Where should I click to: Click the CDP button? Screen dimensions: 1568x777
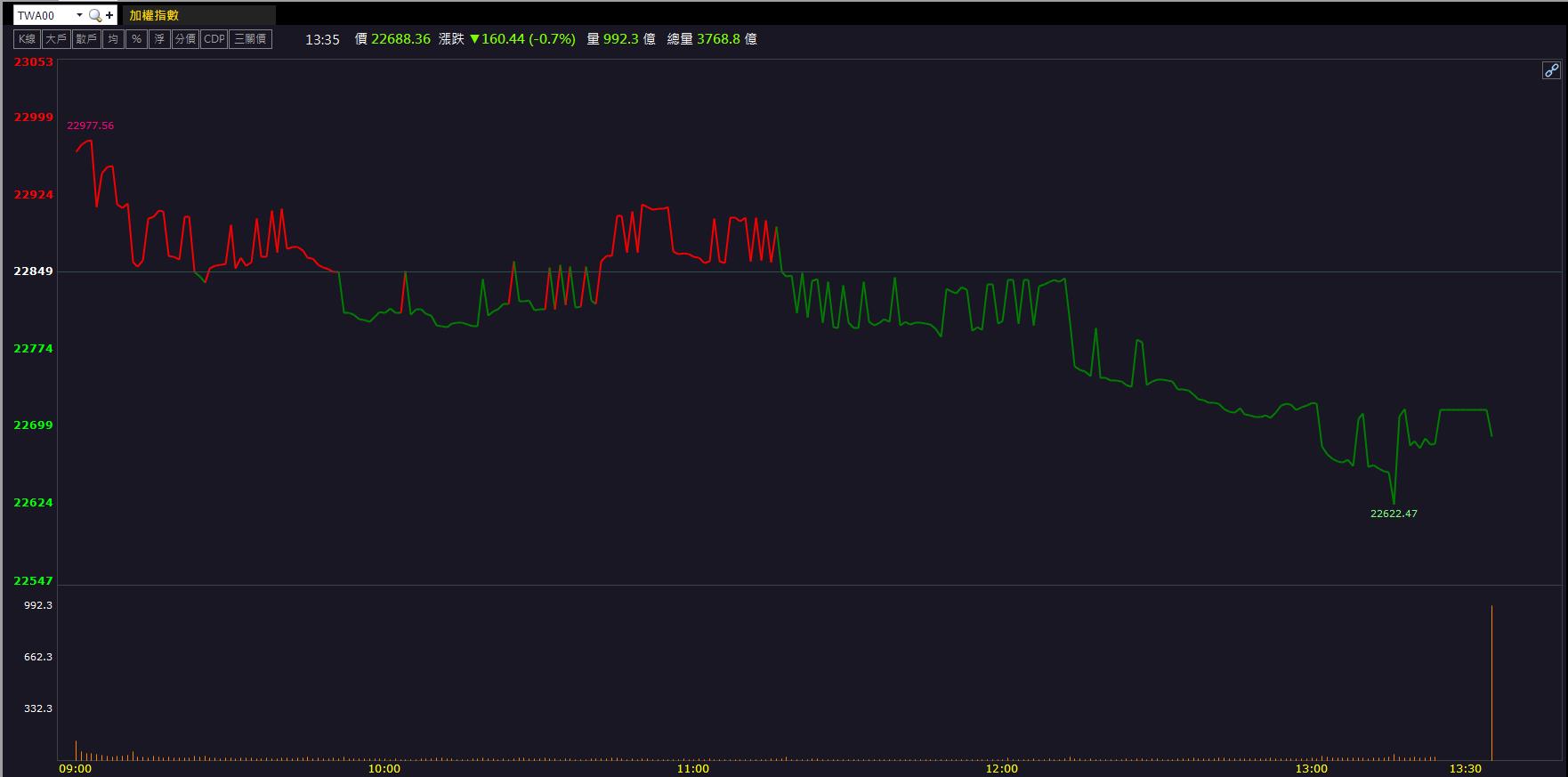pyautogui.click(x=214, y=39)
